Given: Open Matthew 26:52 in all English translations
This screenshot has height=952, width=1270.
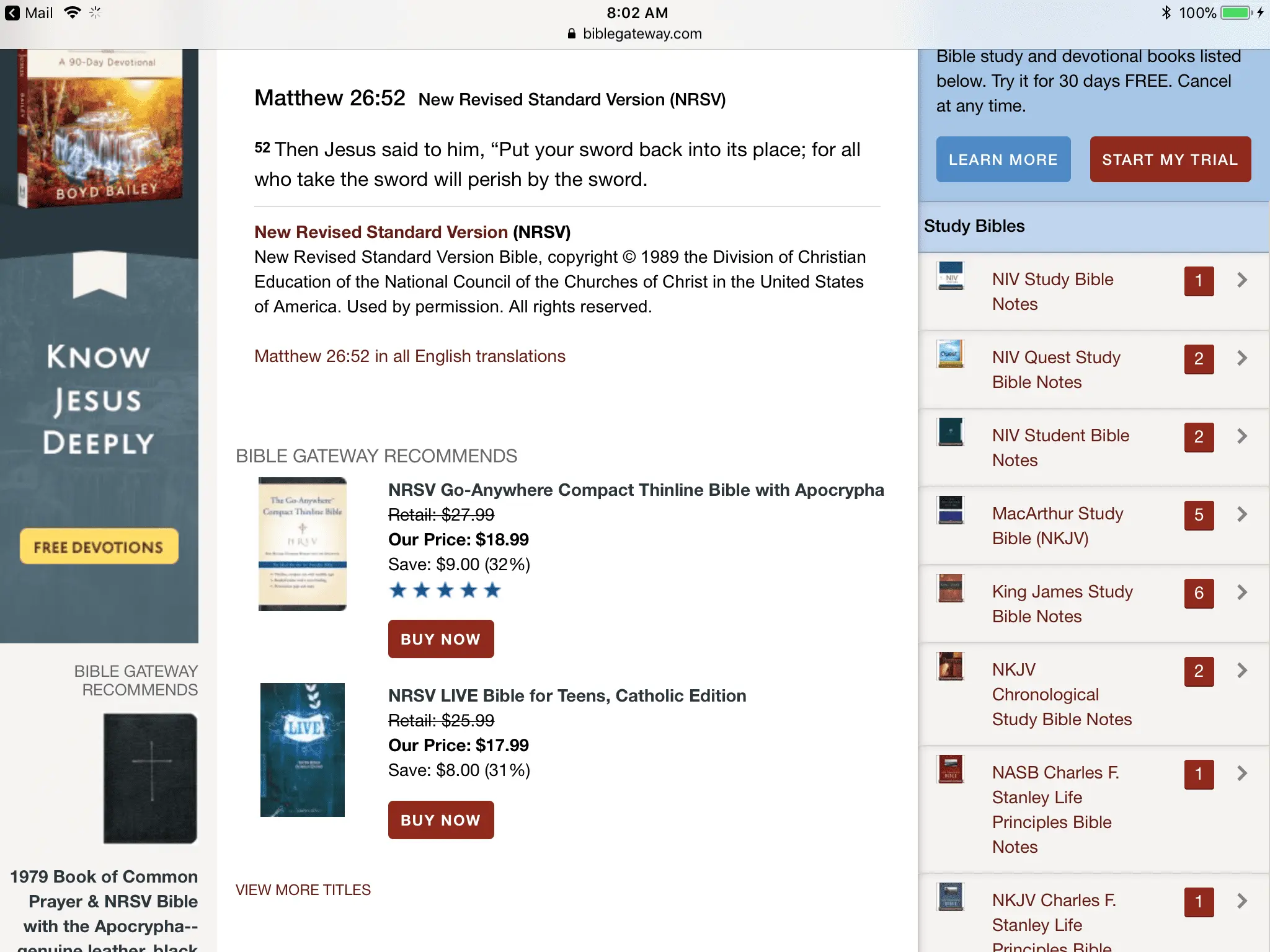Looking at the screenshot, I should pos(410,356).
